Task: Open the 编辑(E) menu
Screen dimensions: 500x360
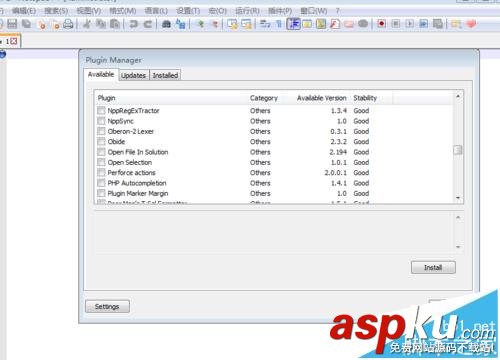Action: pyautogui.click(x=24, y=11)
